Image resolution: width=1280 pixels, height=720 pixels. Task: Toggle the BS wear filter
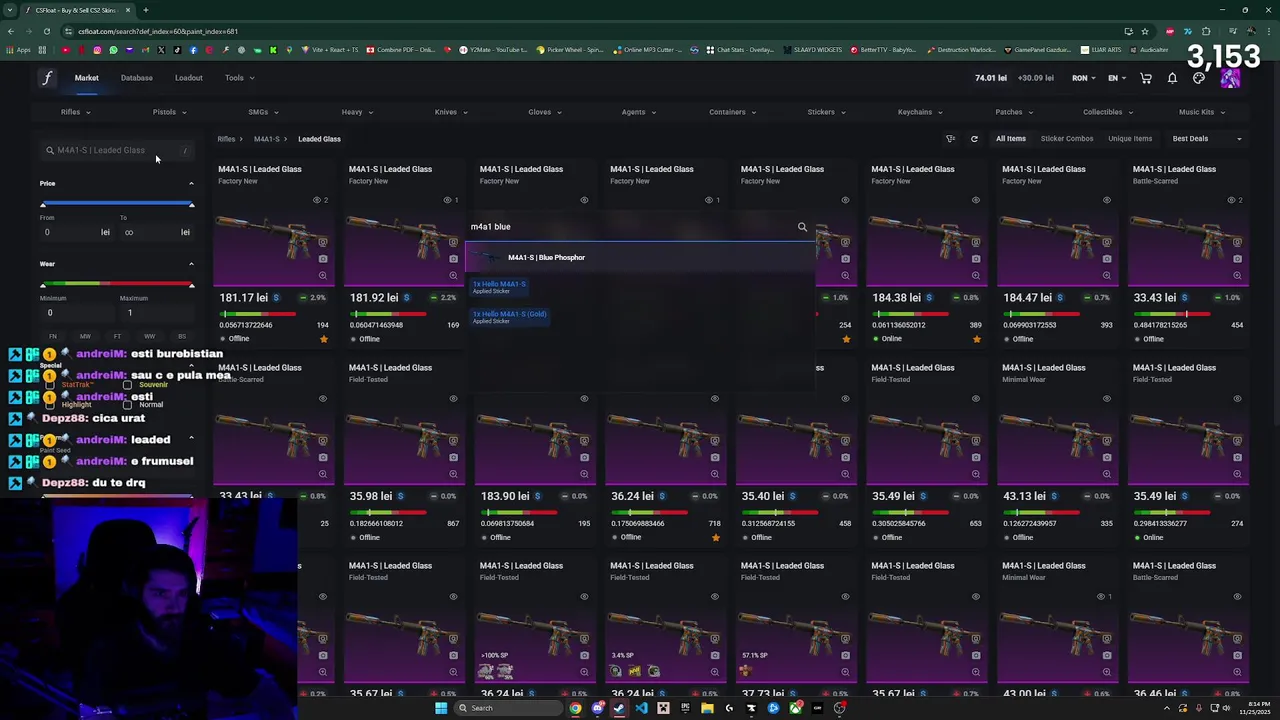tap(181, 336)
